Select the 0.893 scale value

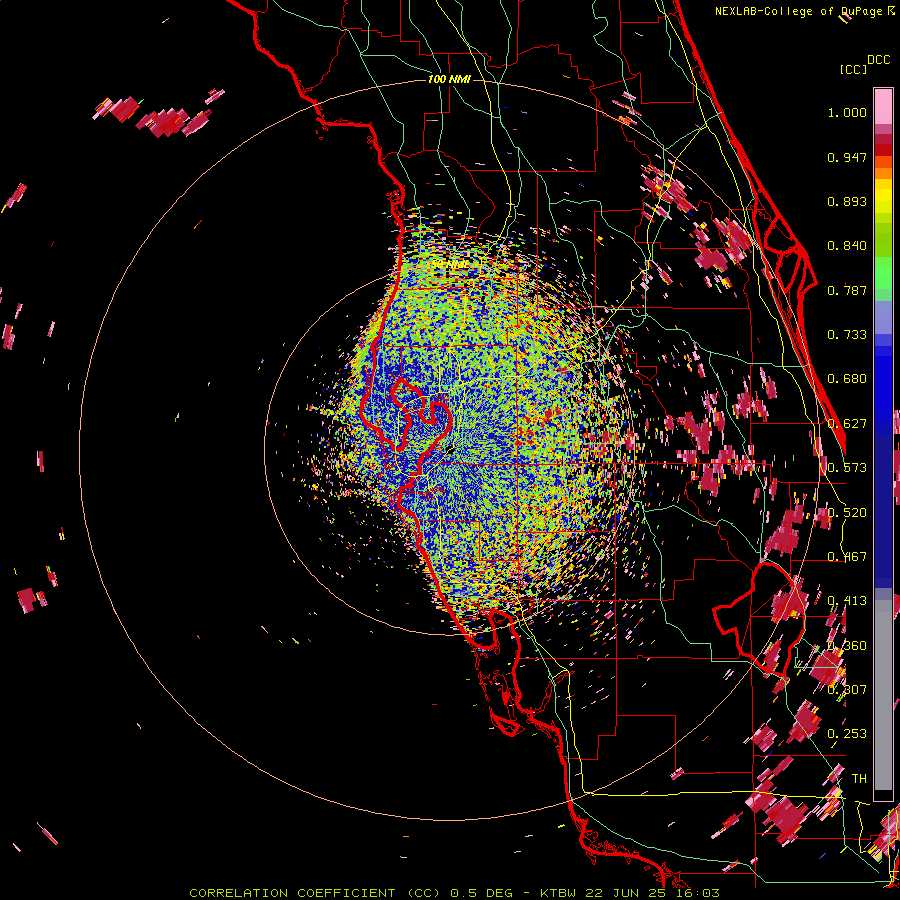tap(847, 201)
